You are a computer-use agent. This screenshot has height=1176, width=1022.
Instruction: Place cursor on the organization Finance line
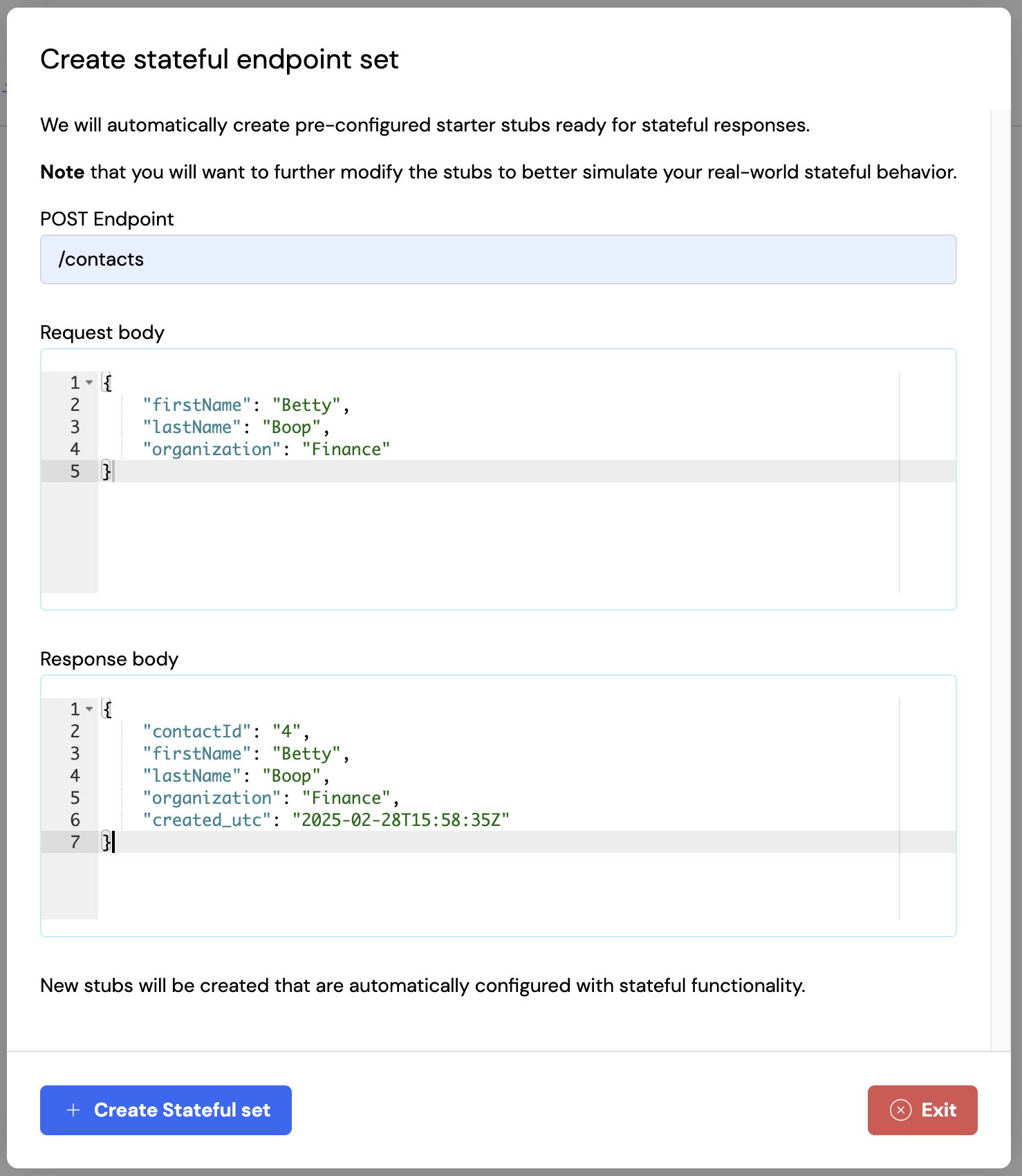point(266,449)
